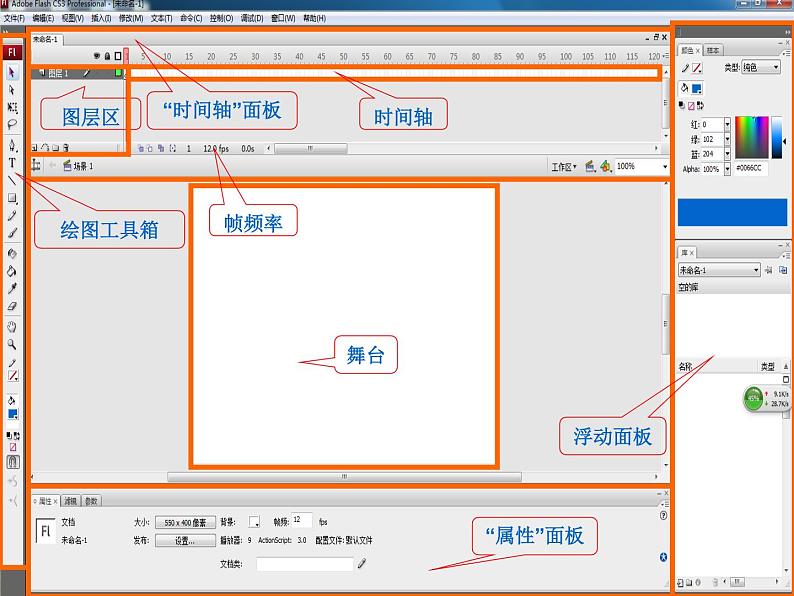
Task: Click 设置... publish settings button
Action: [x=185, y=541]
